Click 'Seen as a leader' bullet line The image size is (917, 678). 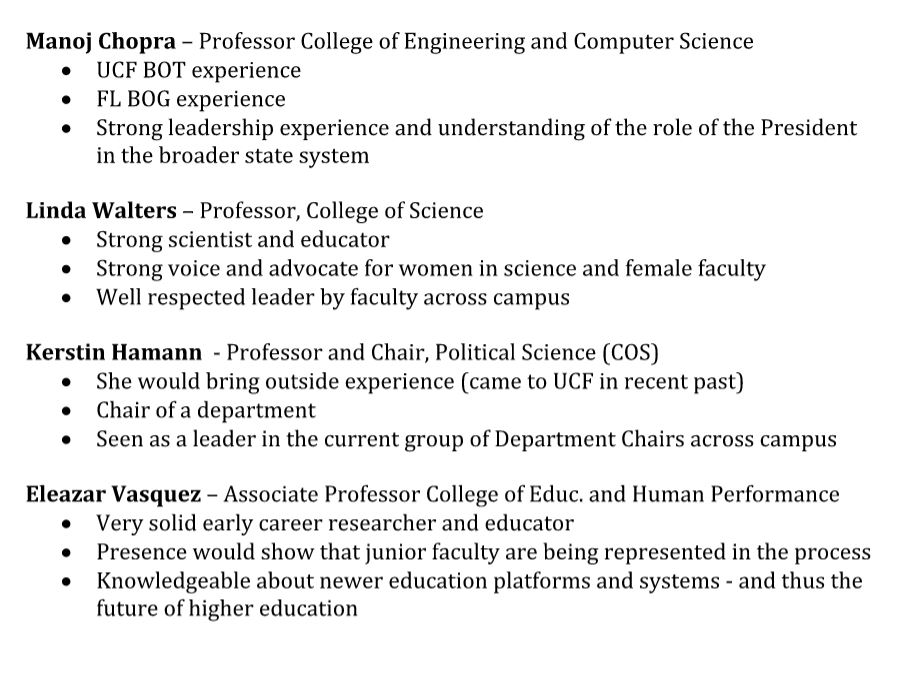[x=466, y=439]
